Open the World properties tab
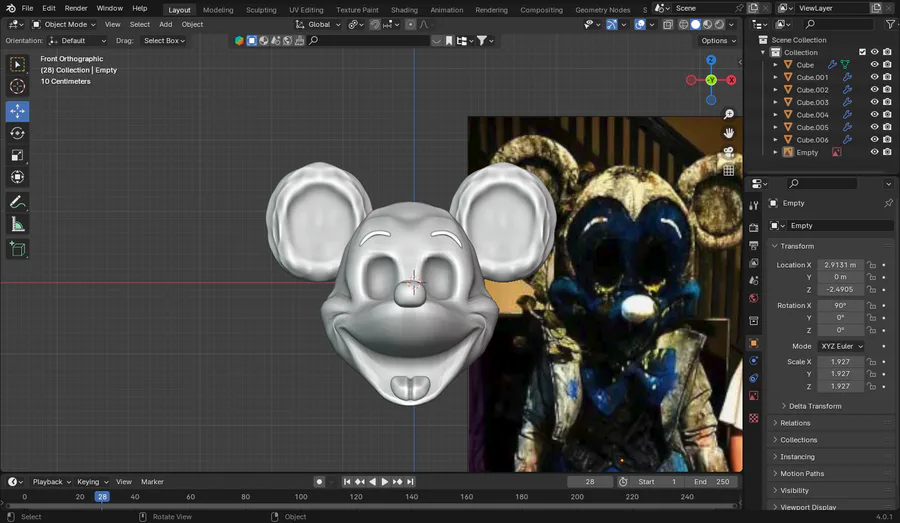 pos(754,298)
